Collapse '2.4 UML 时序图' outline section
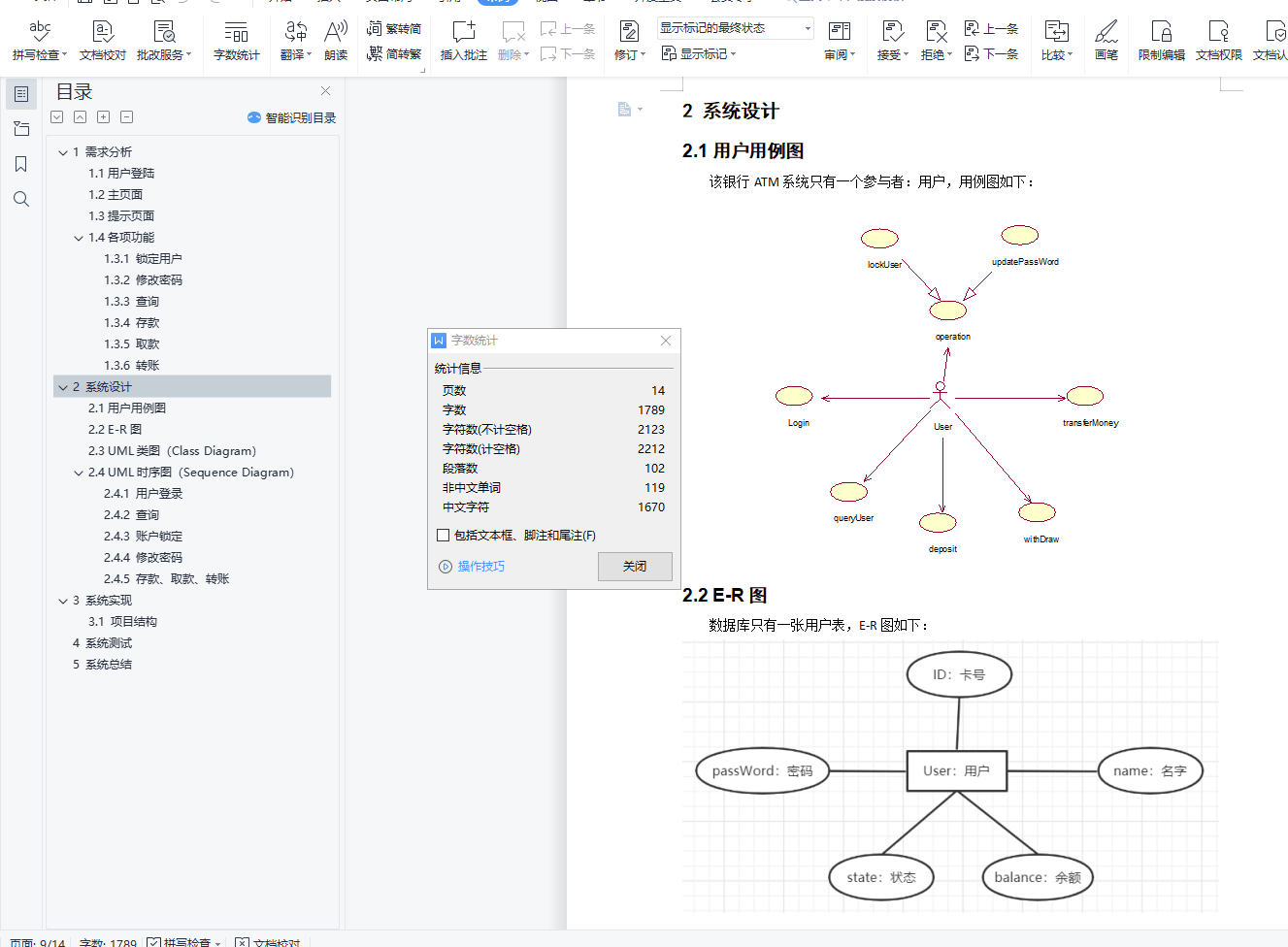1288x947 pixels. coord(79,473)
